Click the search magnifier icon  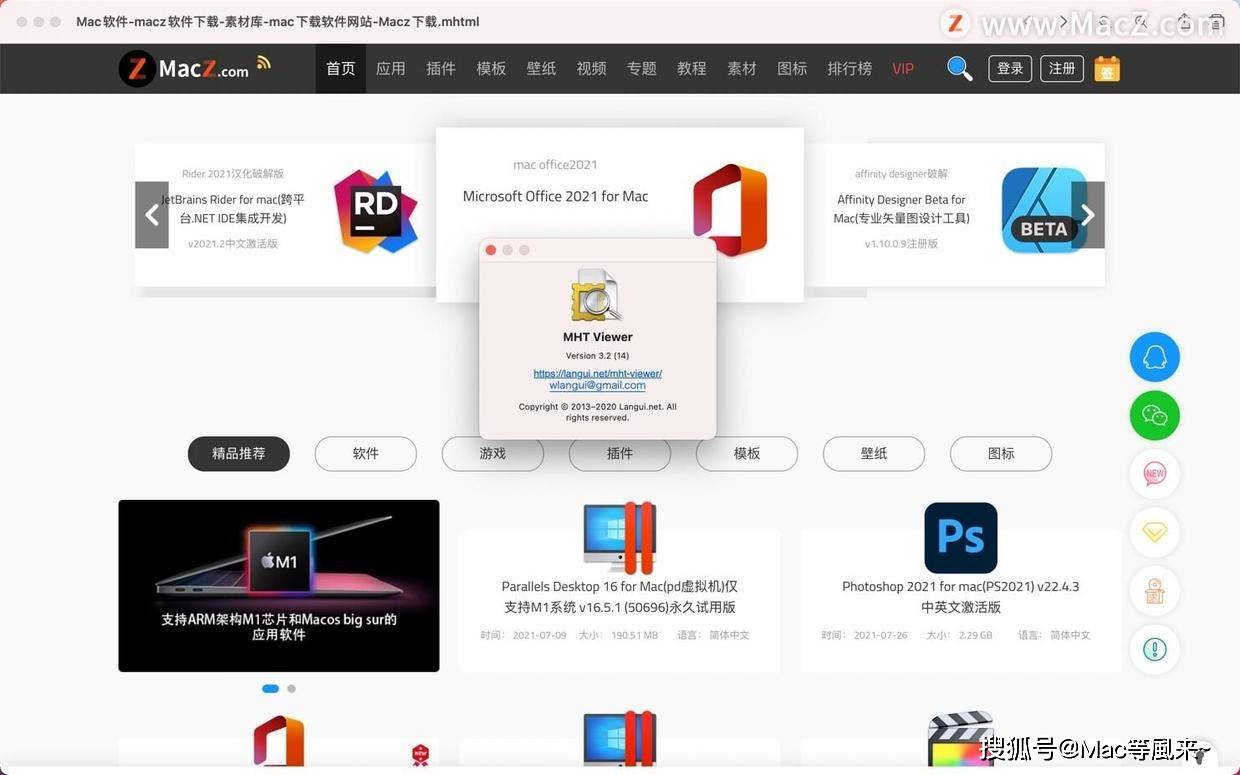point(959,68)
